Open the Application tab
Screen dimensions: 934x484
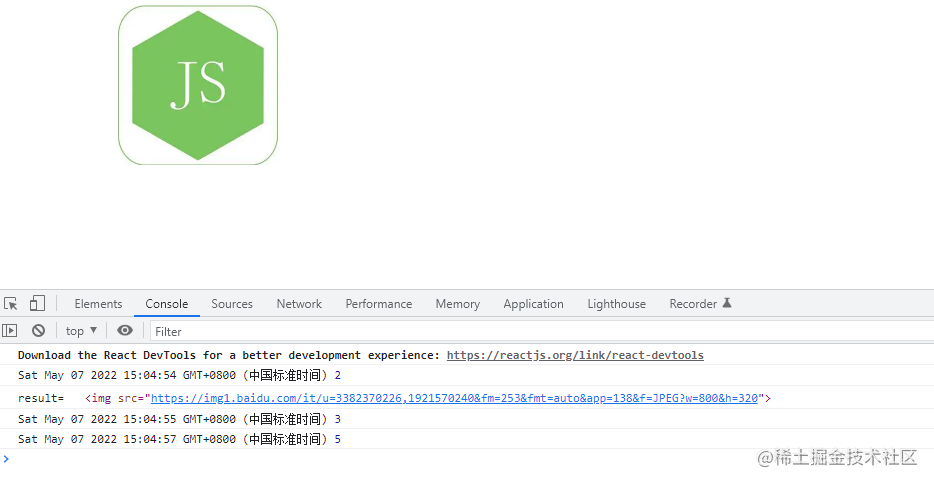point(533,304)
